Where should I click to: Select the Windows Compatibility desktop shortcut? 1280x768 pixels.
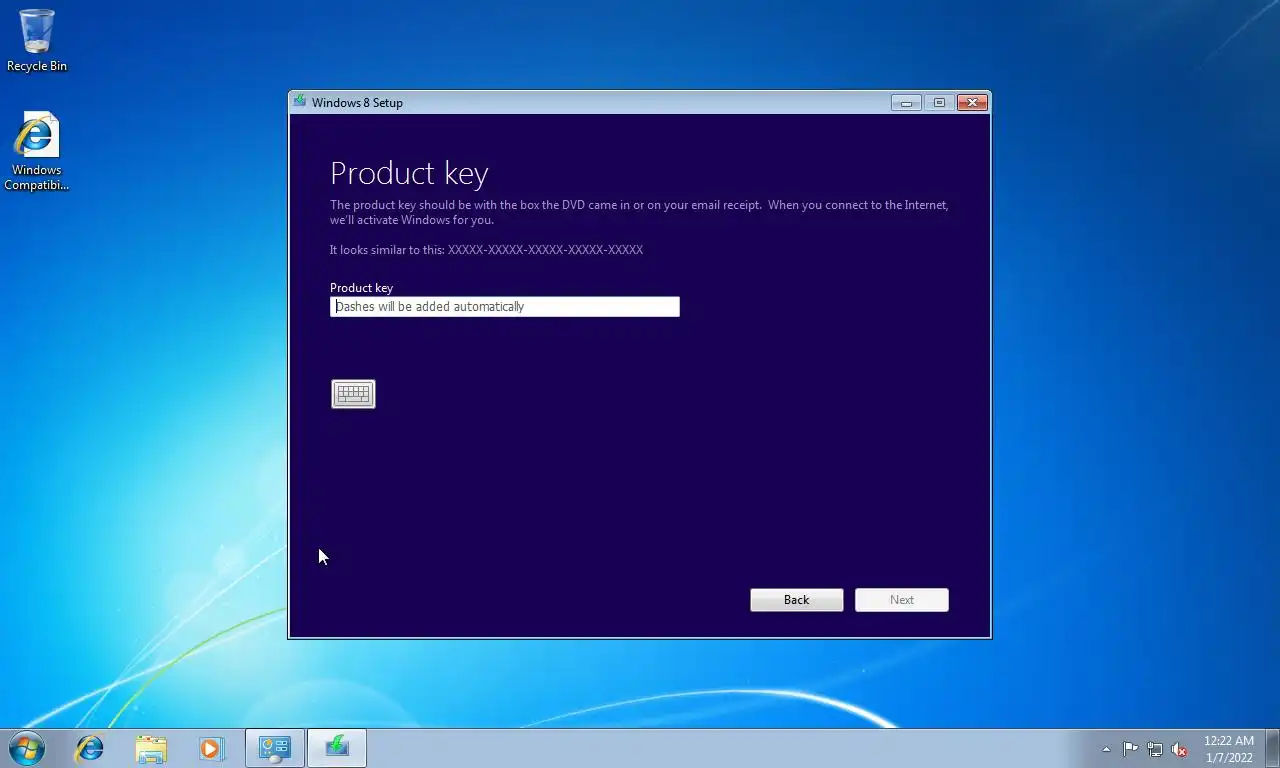pos(37,152)
